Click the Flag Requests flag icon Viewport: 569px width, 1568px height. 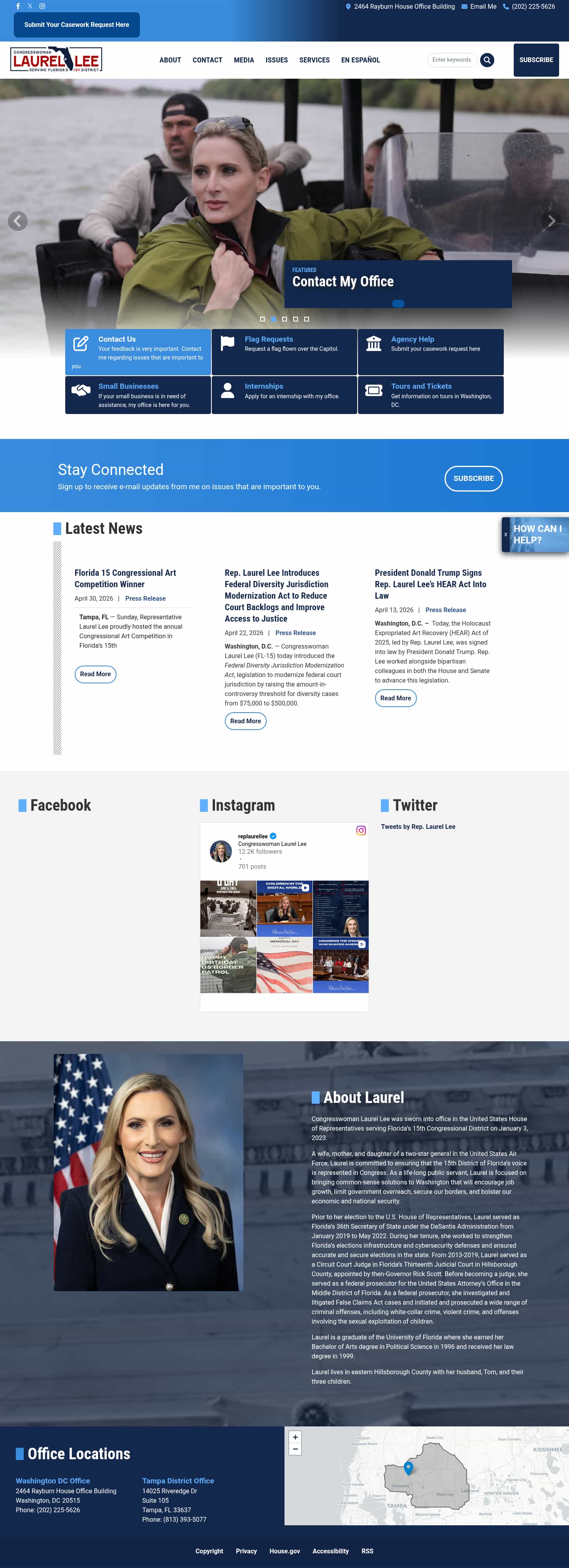227,343
